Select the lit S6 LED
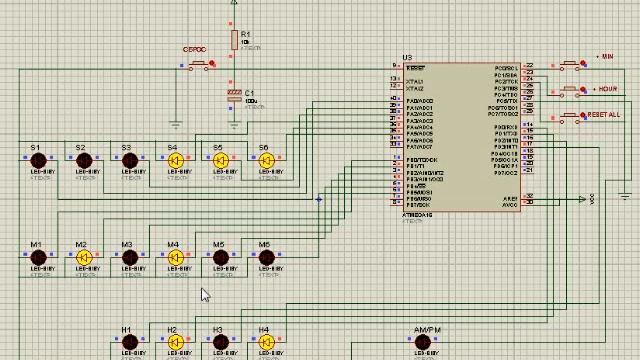The height and width of the screenshot is (360, 640). click(267, 161)
